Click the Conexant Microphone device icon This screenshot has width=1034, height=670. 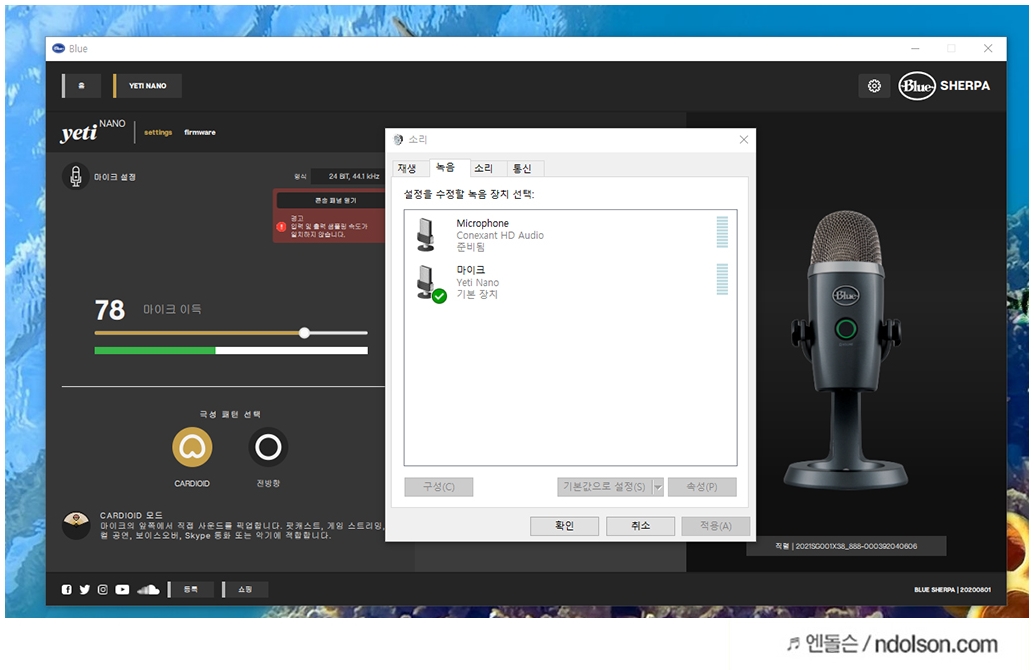426,235
